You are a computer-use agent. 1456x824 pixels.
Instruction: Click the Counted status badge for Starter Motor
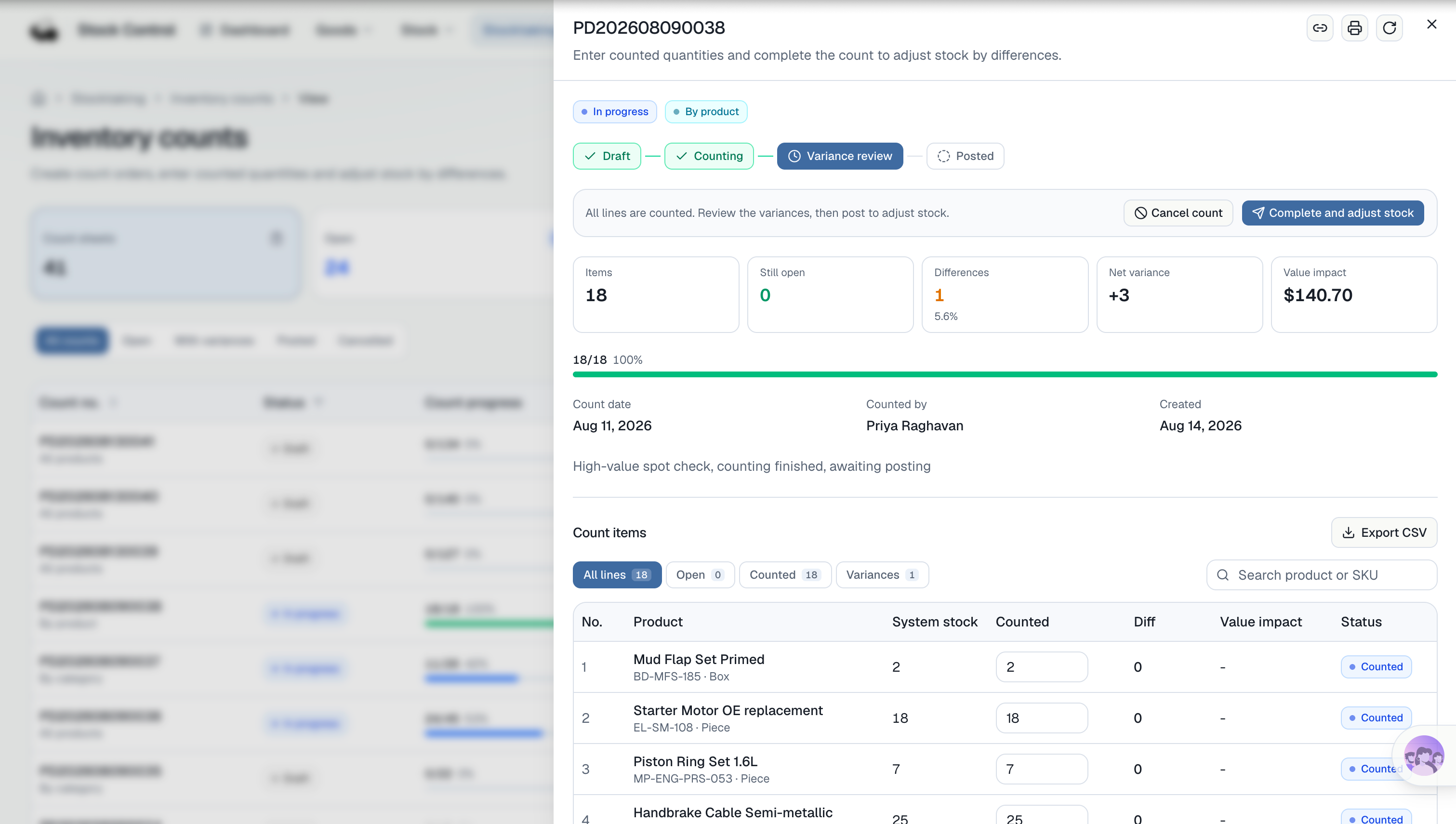pos(1376,718)
